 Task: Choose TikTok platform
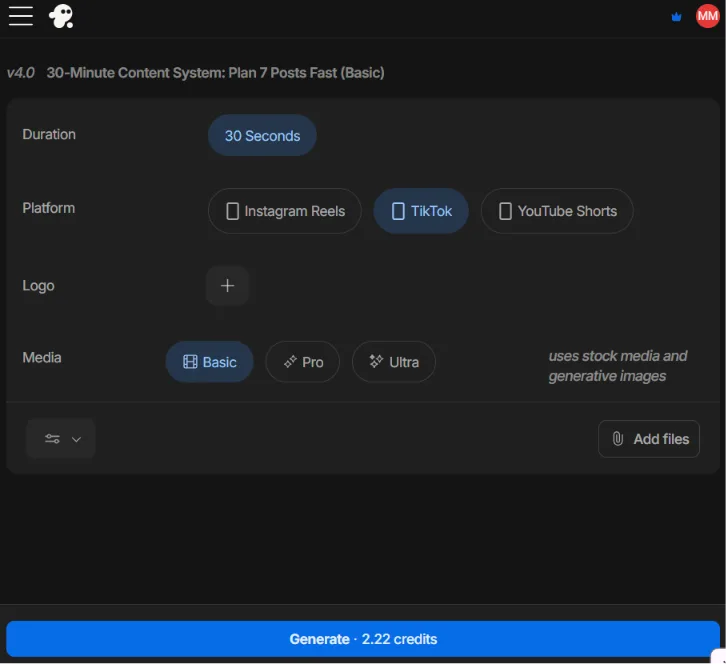point(421,211)
